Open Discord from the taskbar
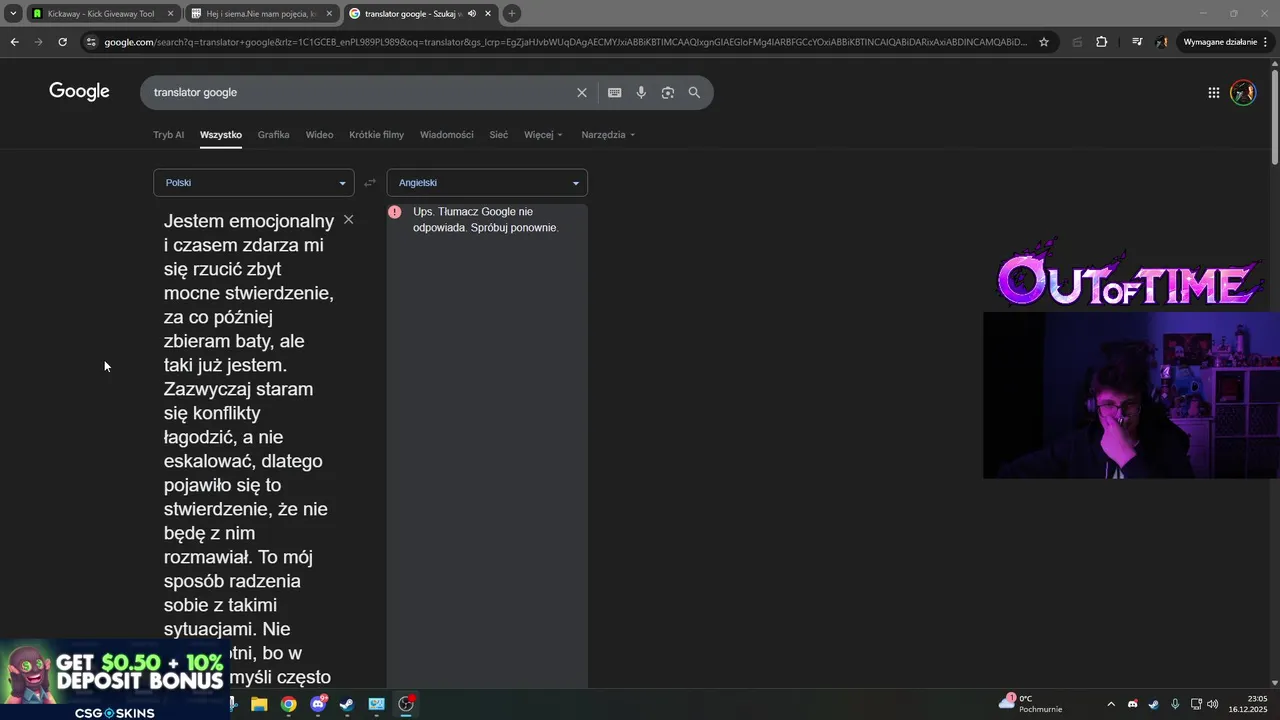This screenshot has width=1280, height=720. 318,704
